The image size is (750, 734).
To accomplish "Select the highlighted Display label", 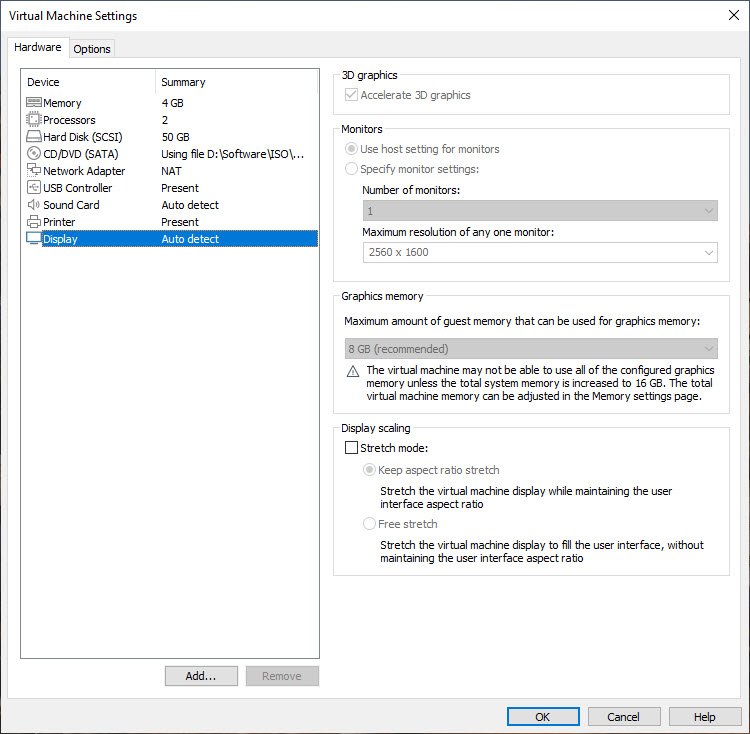I will click(x=60, y=239).
